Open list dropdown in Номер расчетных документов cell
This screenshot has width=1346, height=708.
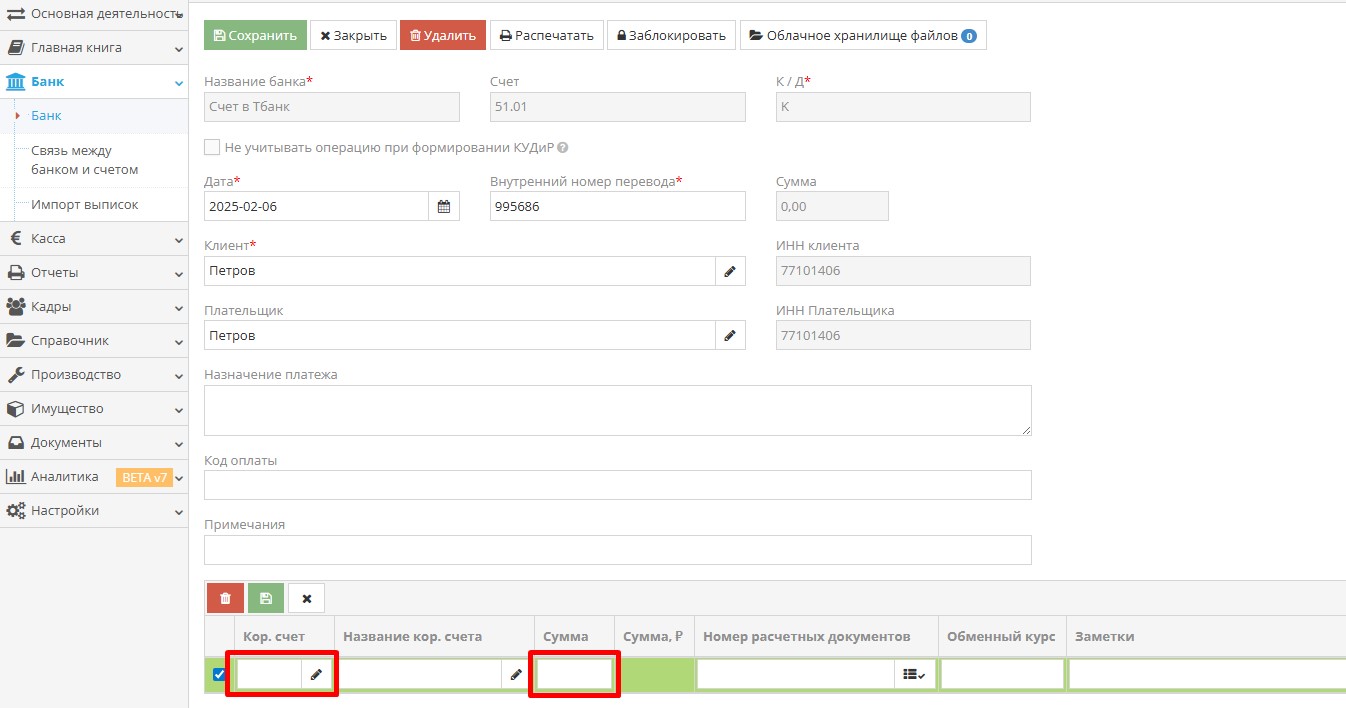click(914, 675)
